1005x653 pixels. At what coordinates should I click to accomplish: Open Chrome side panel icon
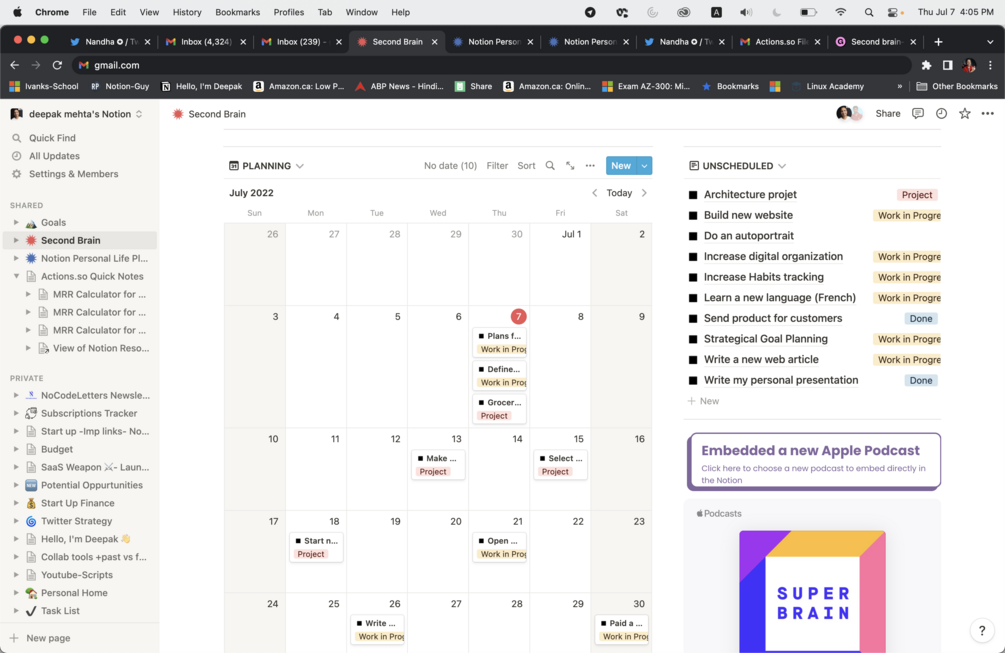click(x=947, y=65)
